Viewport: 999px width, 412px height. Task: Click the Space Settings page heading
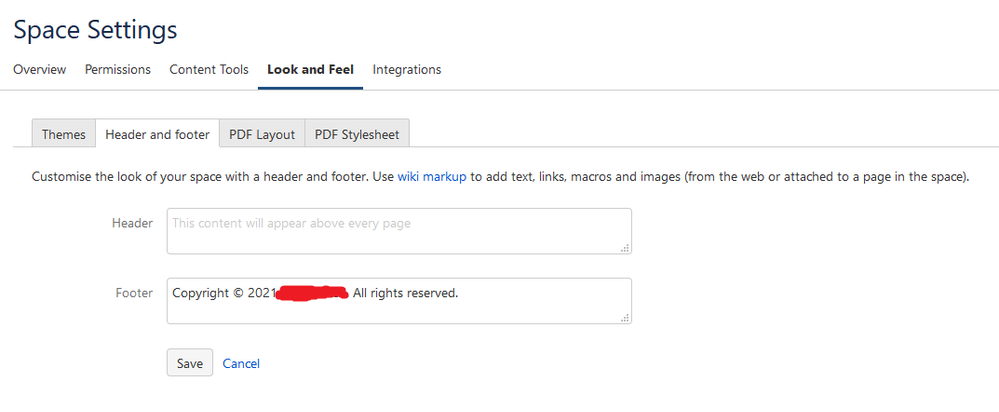pyautogui.click(x=95, y=30)
